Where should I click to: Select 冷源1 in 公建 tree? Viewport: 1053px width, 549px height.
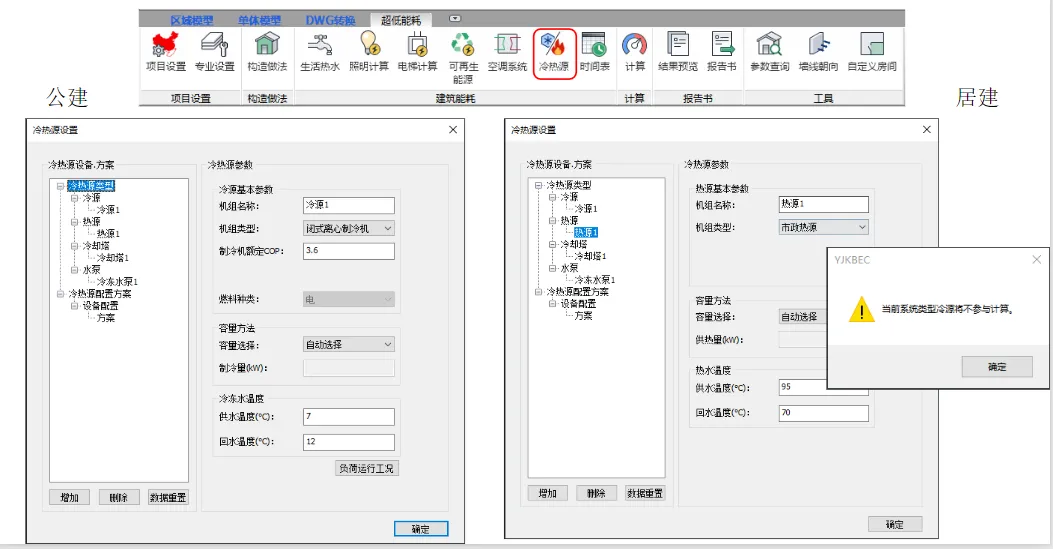[x=108, y=210]
